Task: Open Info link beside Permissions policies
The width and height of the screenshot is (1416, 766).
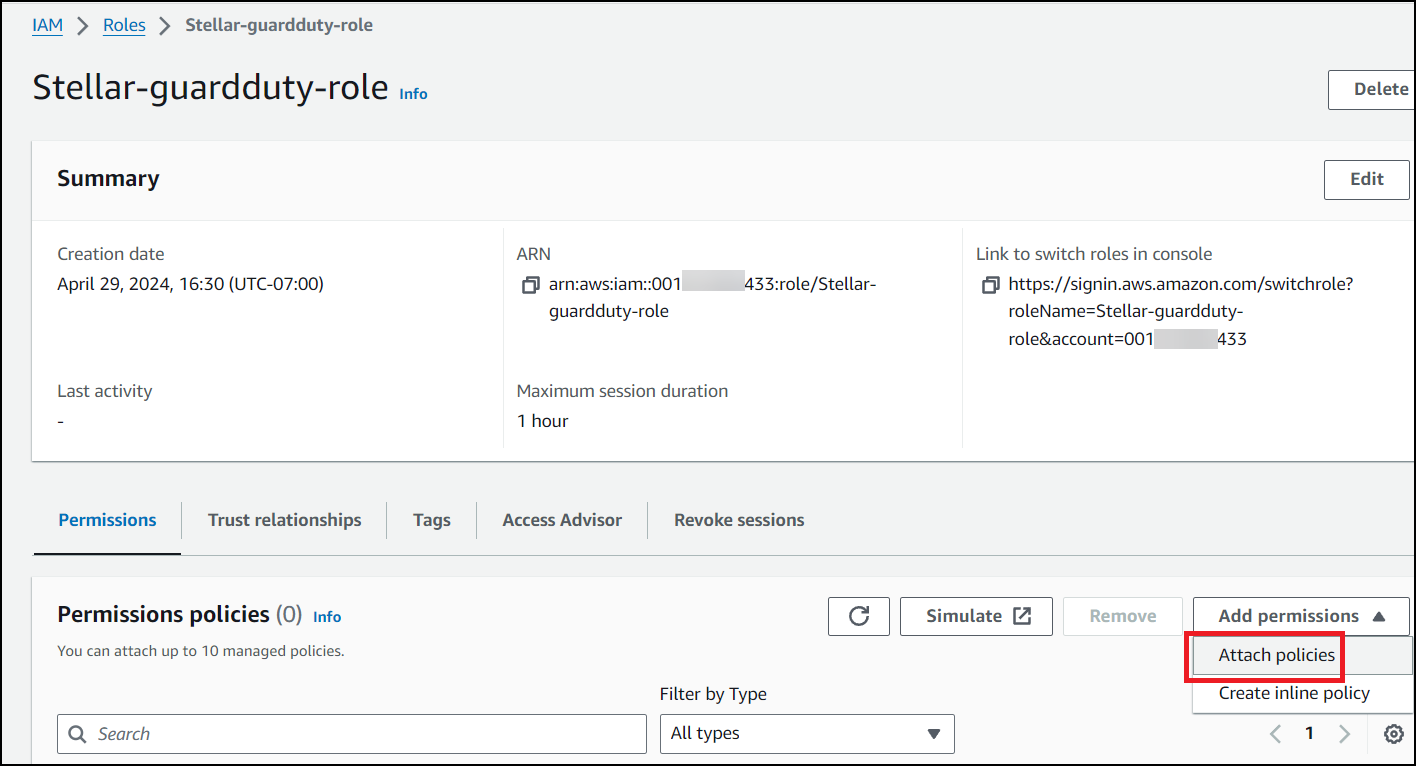Action: coord(327,617)
